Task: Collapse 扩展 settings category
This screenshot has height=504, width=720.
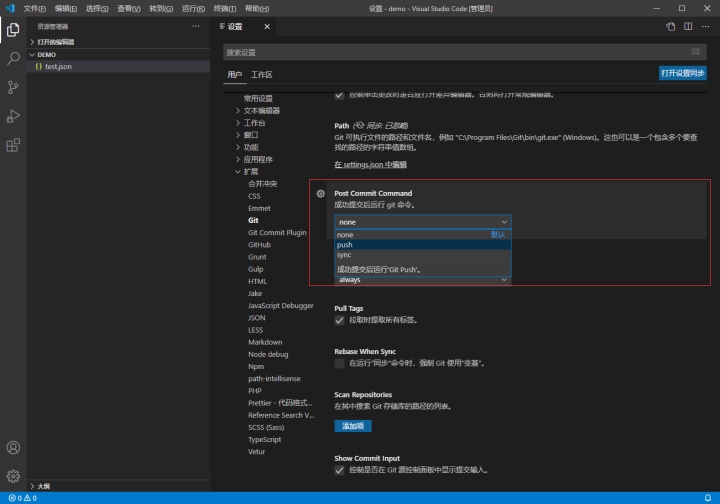Action: [x=247, y=172]
